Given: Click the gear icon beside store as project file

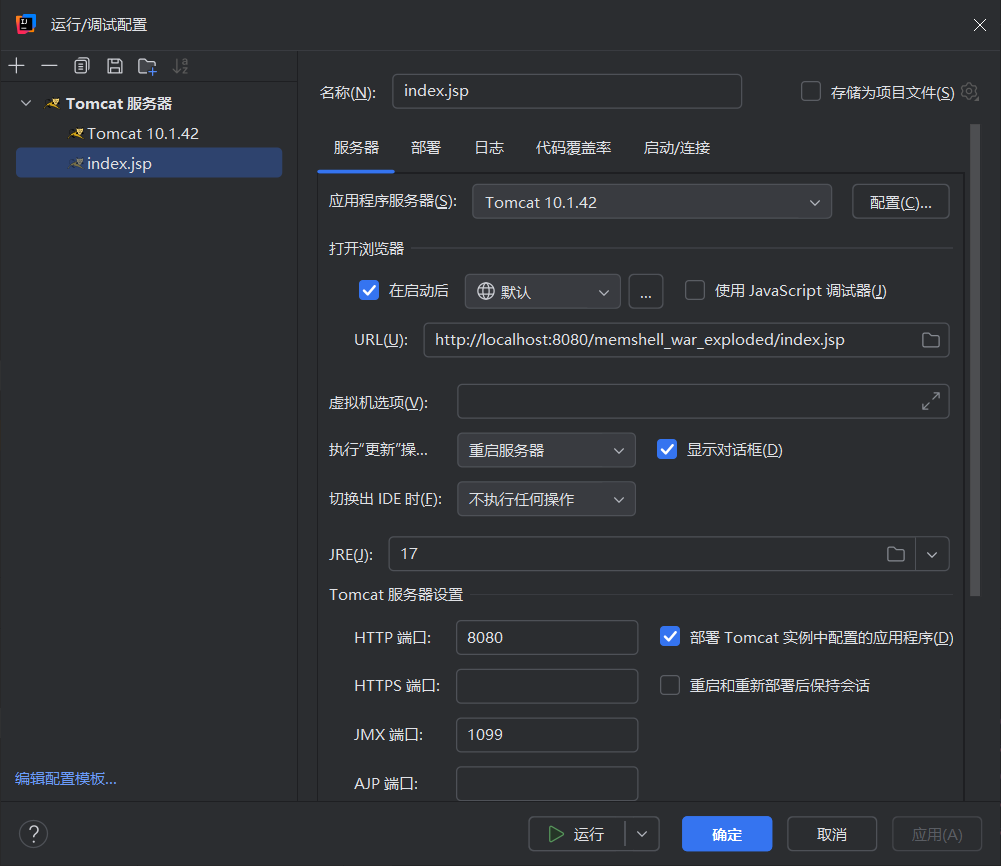Looking at the screenshot, I should point(969,92).
